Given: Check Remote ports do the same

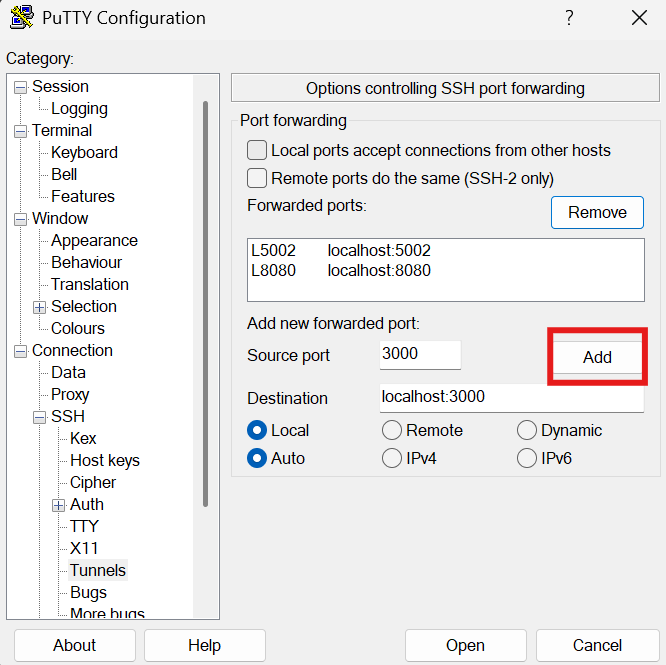Looking at the screenshot, I should [x=257, y=178].
